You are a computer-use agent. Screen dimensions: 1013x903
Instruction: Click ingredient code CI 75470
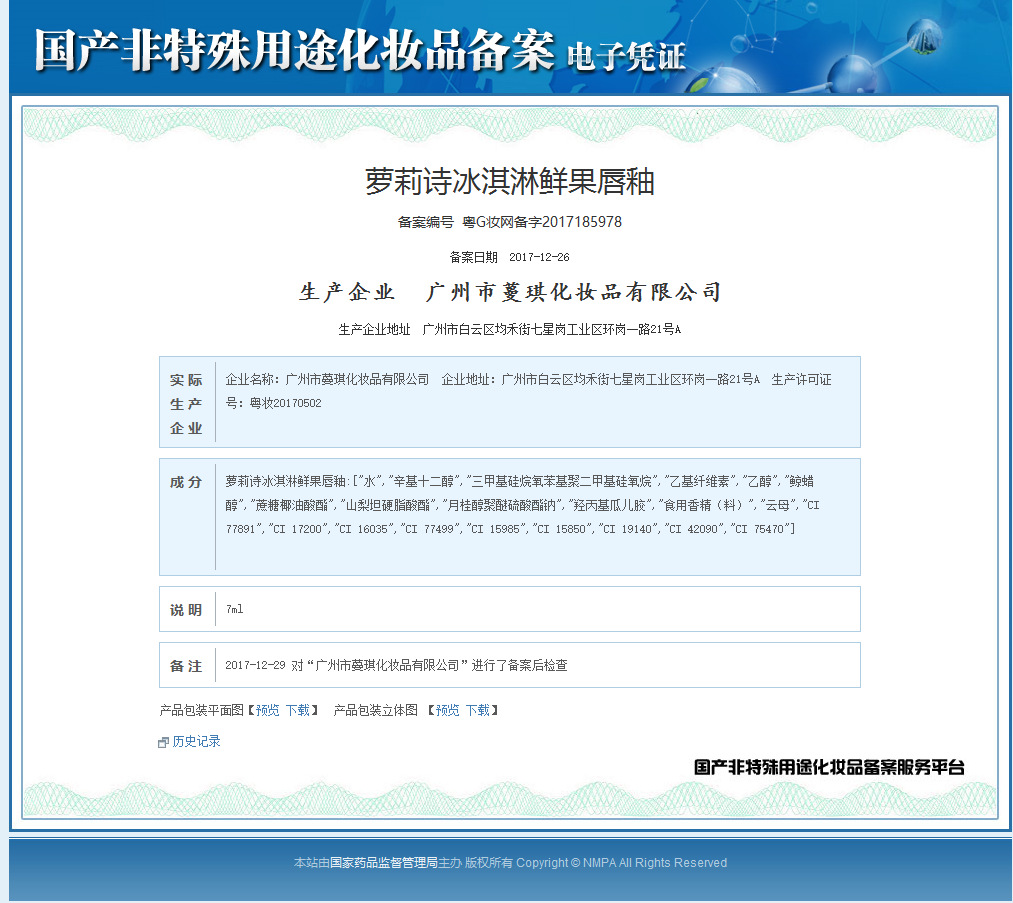(760, 529)
